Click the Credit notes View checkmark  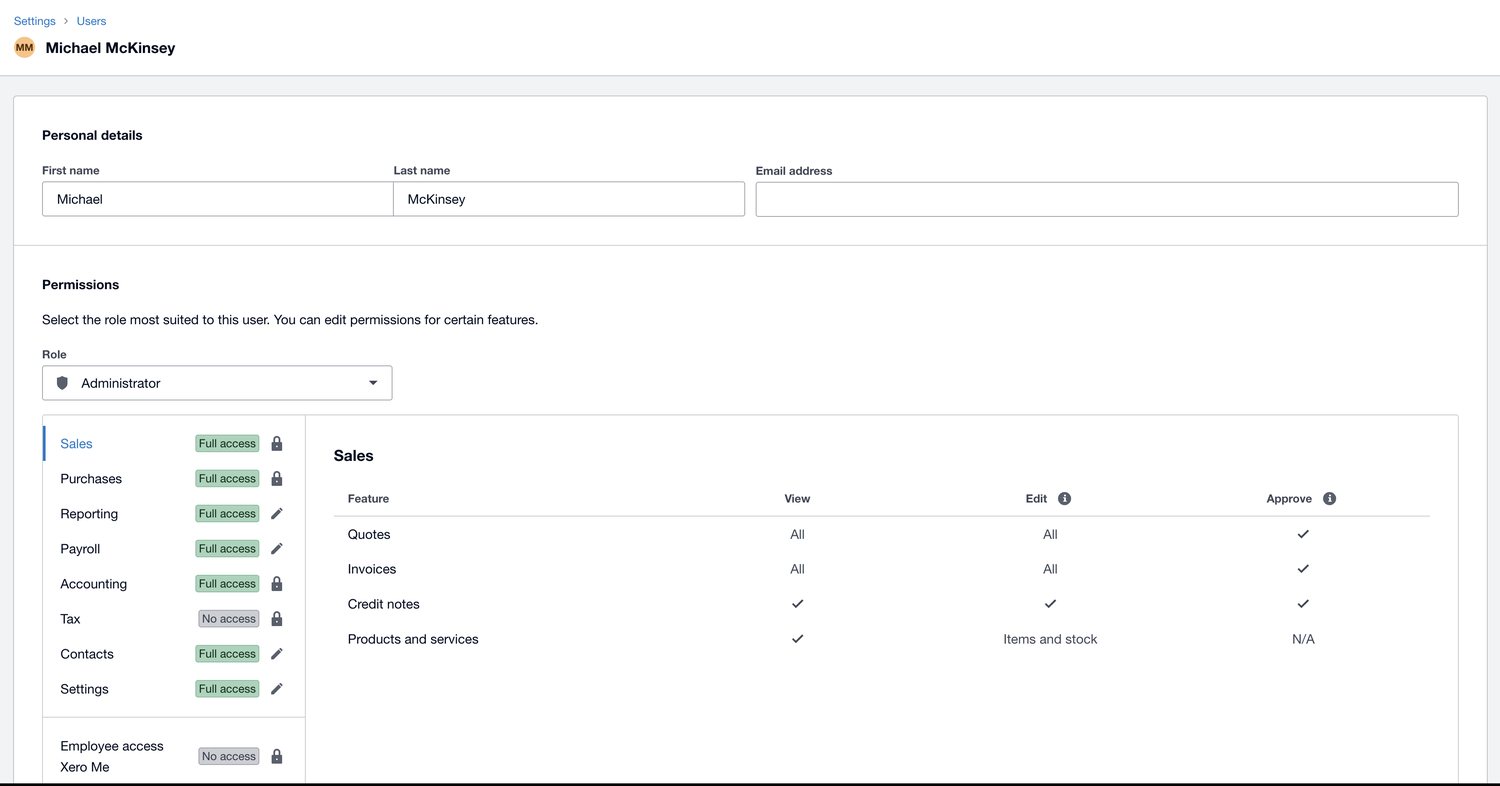coord(797,604)
